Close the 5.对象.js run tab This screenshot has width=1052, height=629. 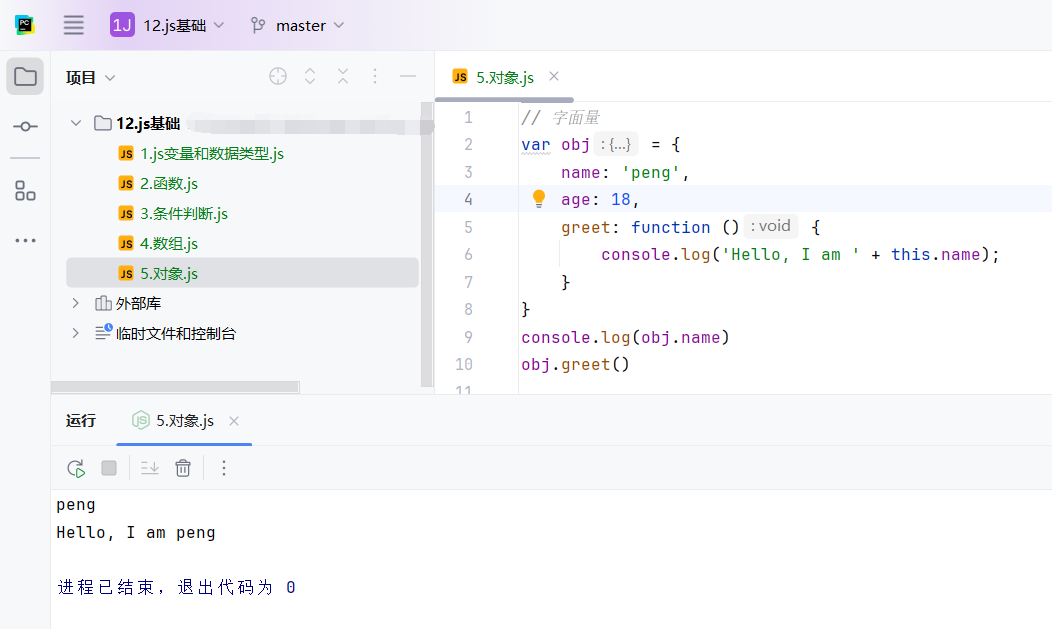(x=234, y=421)
